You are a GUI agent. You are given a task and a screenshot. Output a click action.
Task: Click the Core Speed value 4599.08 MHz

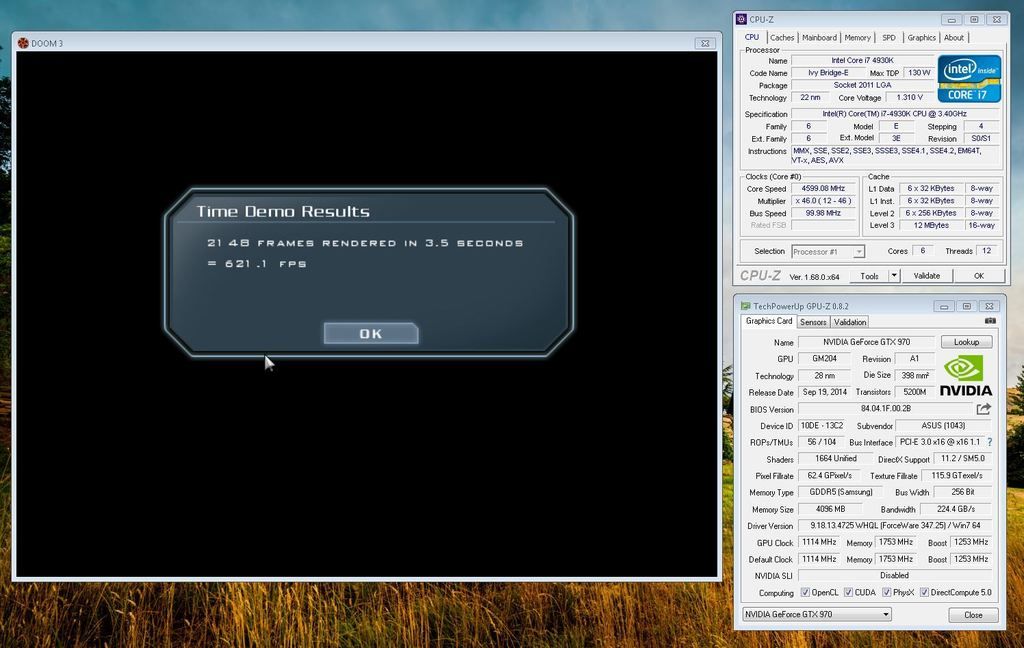click(823, 188)
